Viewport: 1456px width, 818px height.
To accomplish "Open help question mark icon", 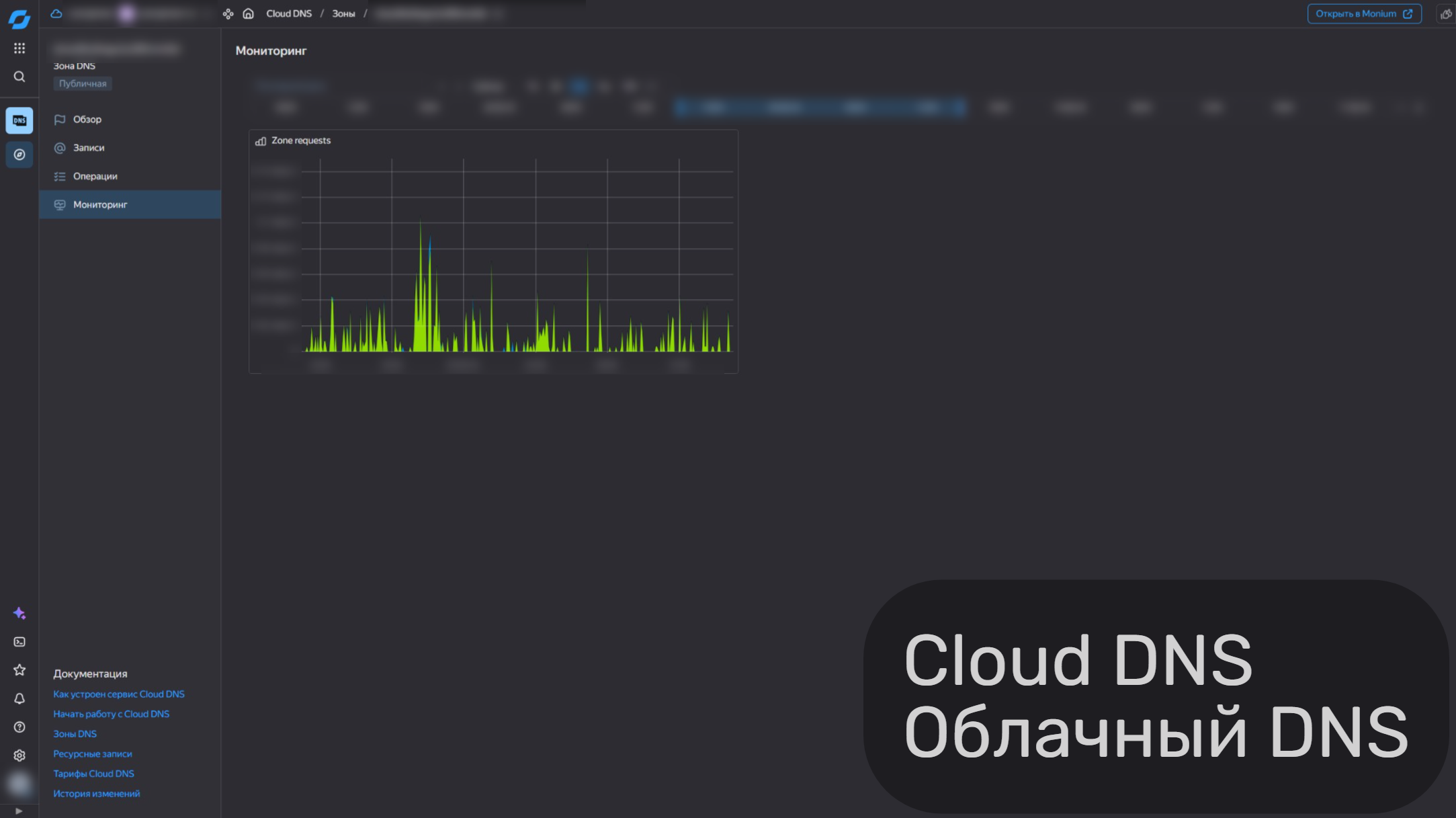I will pos(19,727).
